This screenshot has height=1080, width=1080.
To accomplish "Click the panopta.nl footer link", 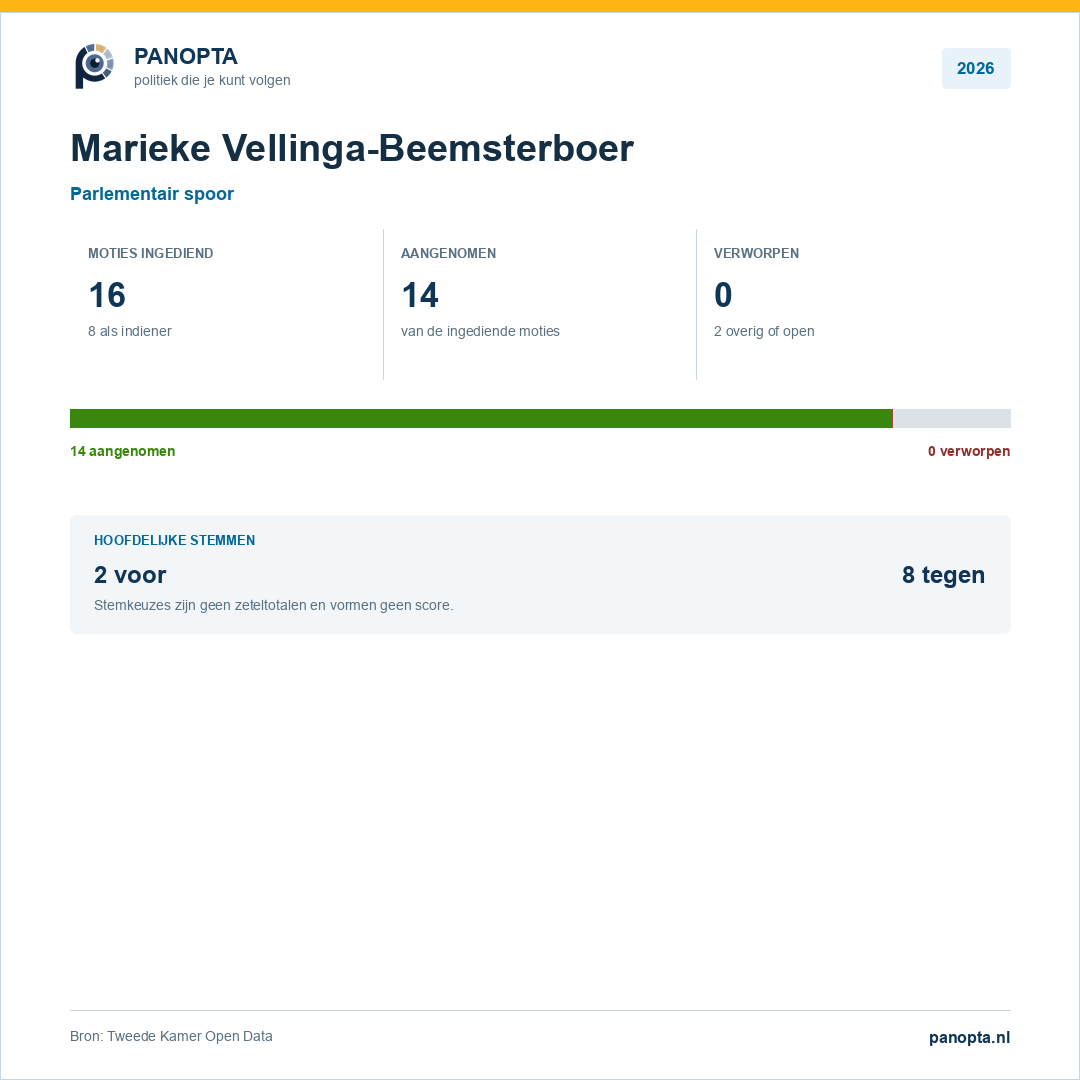I will coord(969,1037).
